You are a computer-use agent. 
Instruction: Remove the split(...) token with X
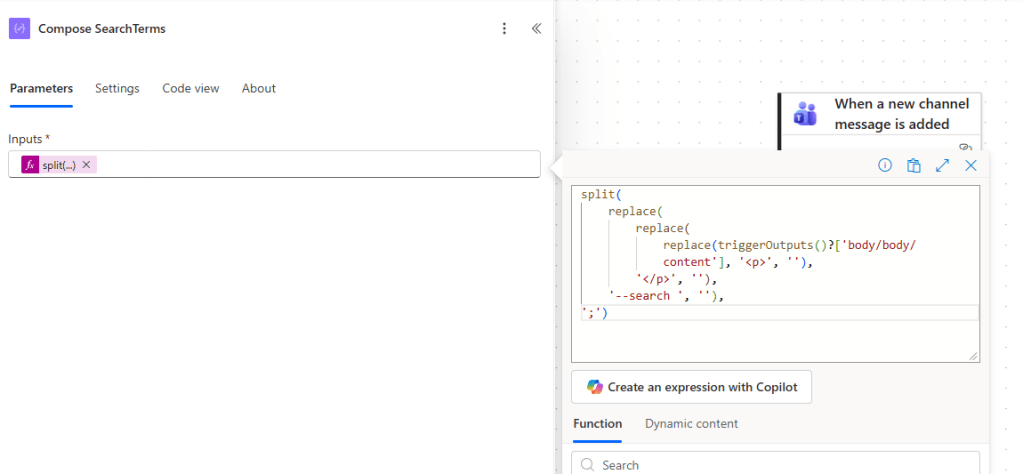pos(87,165)
